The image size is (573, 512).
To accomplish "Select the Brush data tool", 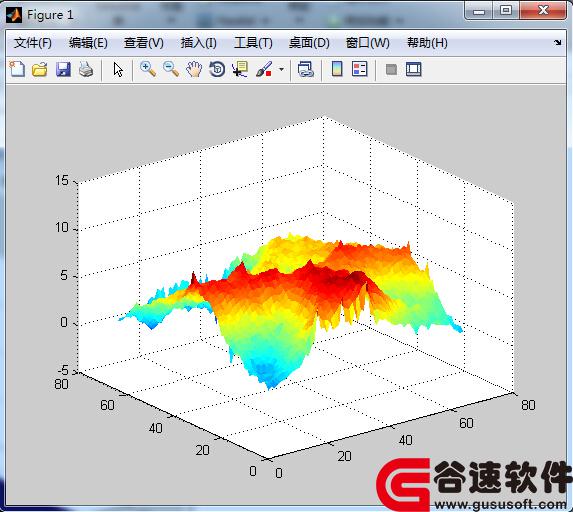I will [x=264, y=69].
